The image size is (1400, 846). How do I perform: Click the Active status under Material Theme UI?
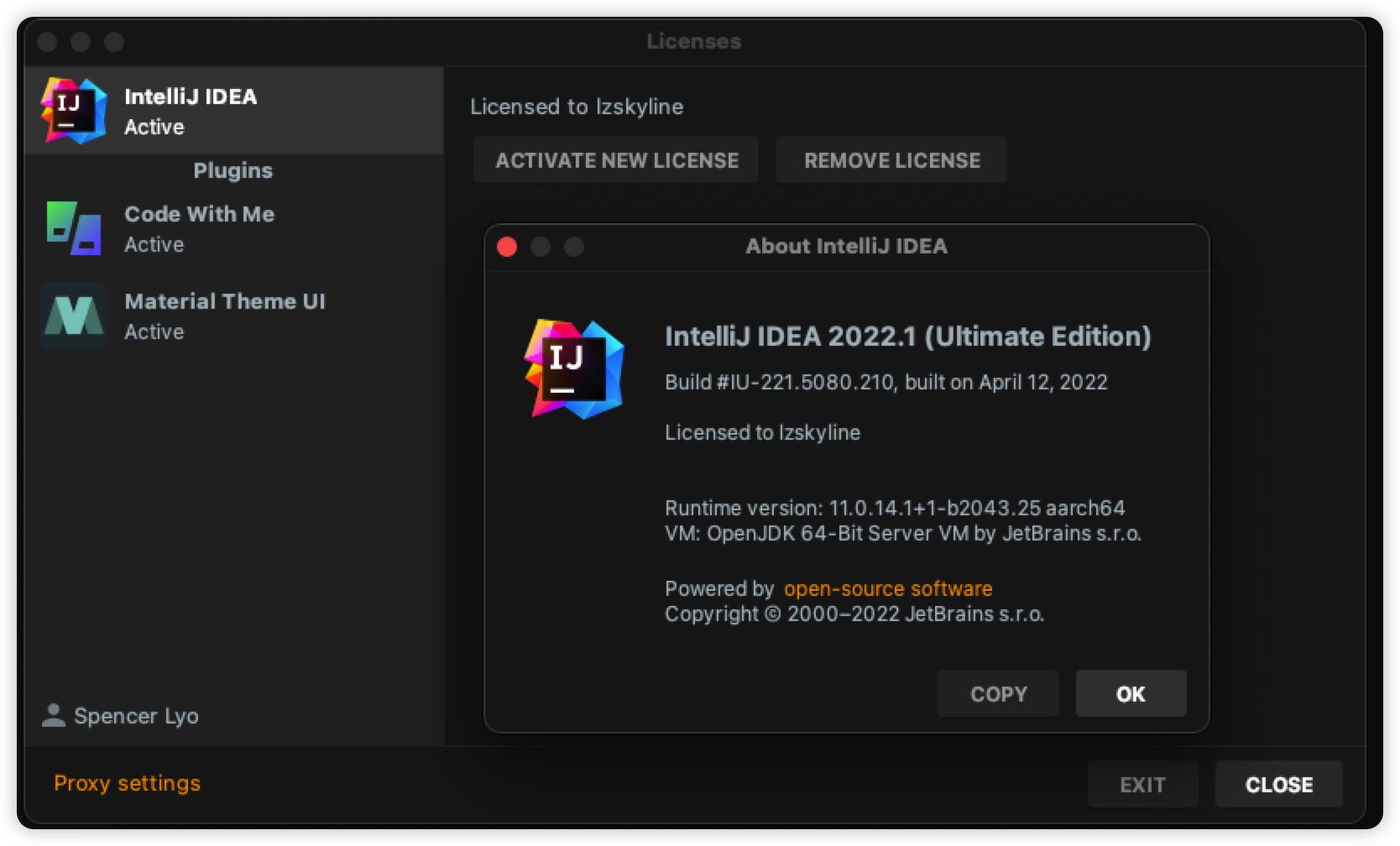tap(154, 332)
